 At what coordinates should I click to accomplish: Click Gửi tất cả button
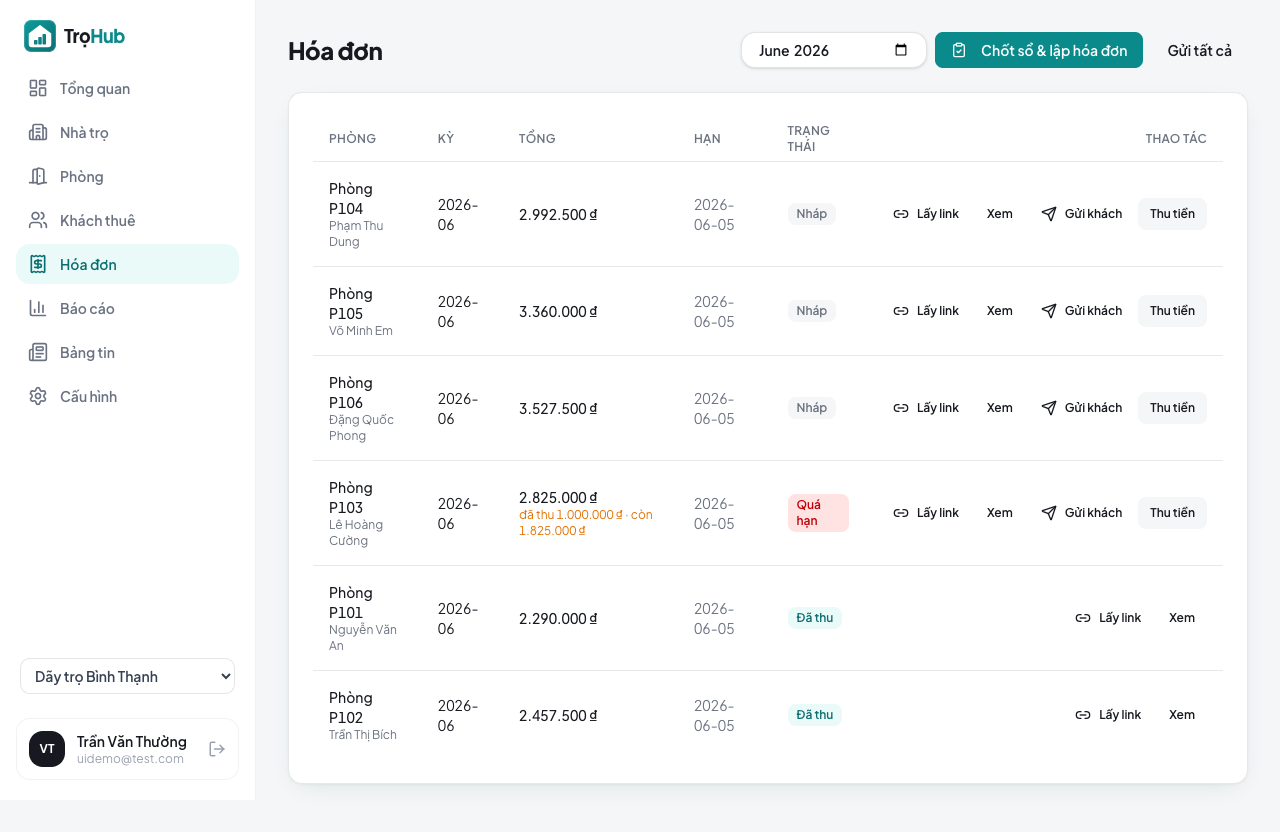click(1199, 50)
